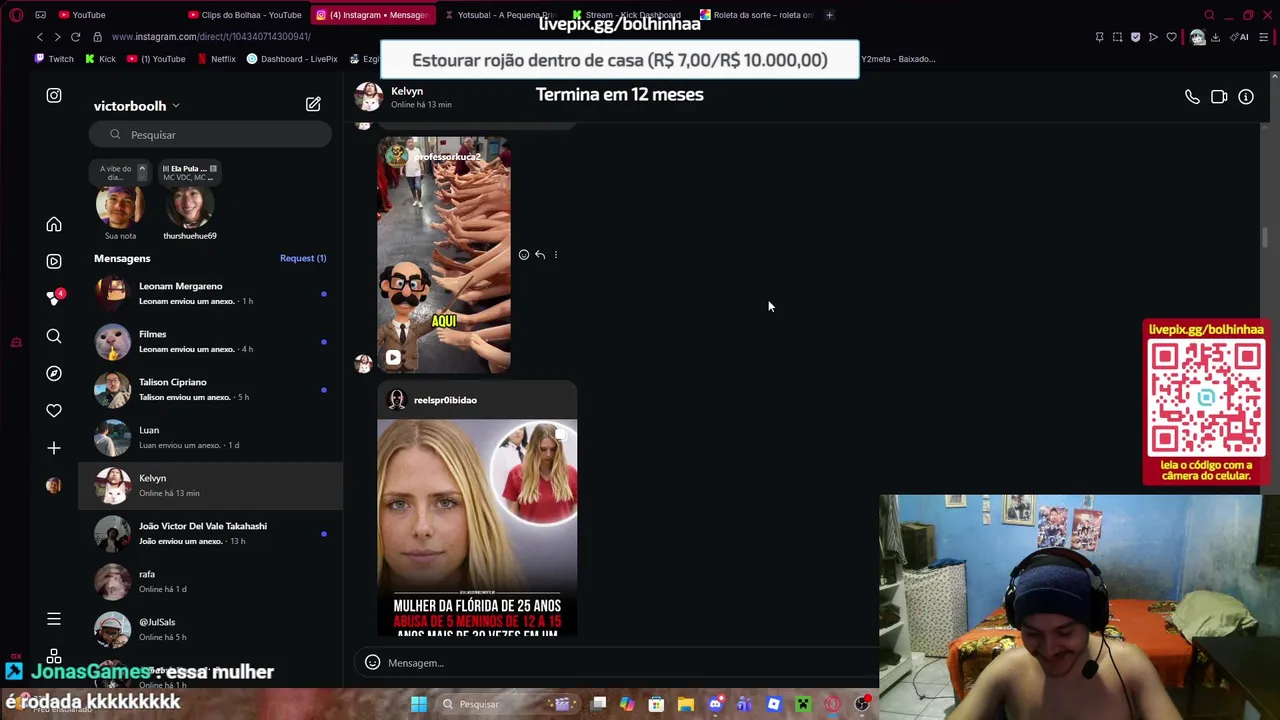Open File Explorer in taskbar
Screen dimensions: 1280x720
click(x=686, y=704)
